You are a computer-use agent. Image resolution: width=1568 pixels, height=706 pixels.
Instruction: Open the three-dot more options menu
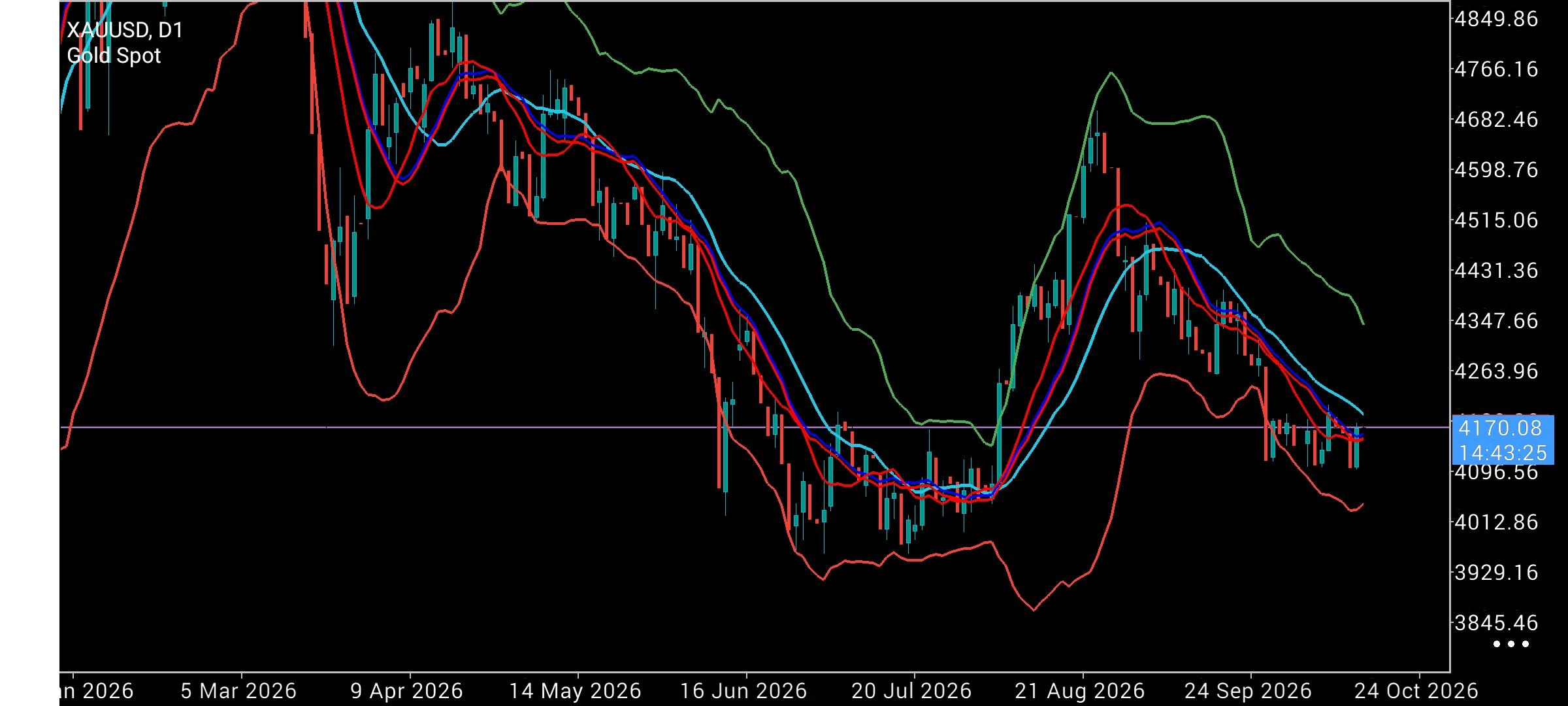[x=1511, y=644]
